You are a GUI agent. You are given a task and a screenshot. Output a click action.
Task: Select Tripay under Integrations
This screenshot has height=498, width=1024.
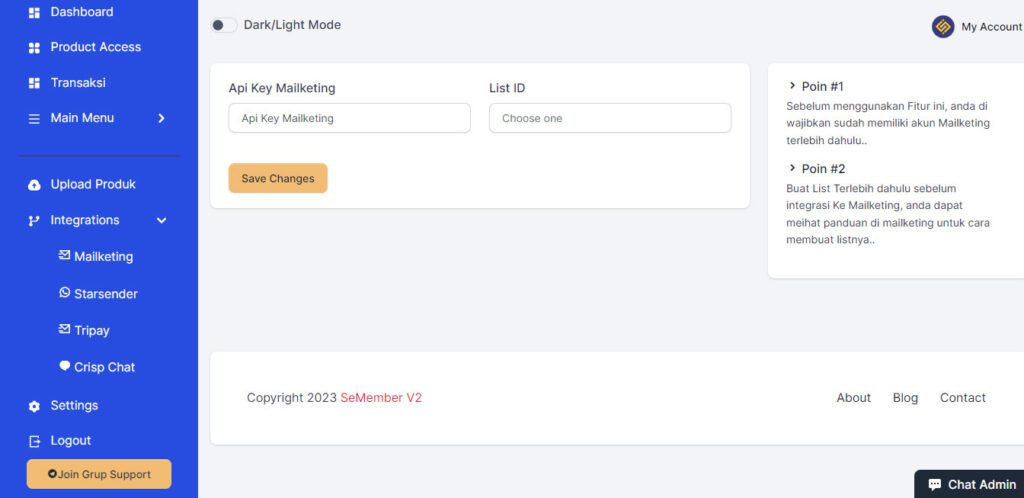pos(91,330)
